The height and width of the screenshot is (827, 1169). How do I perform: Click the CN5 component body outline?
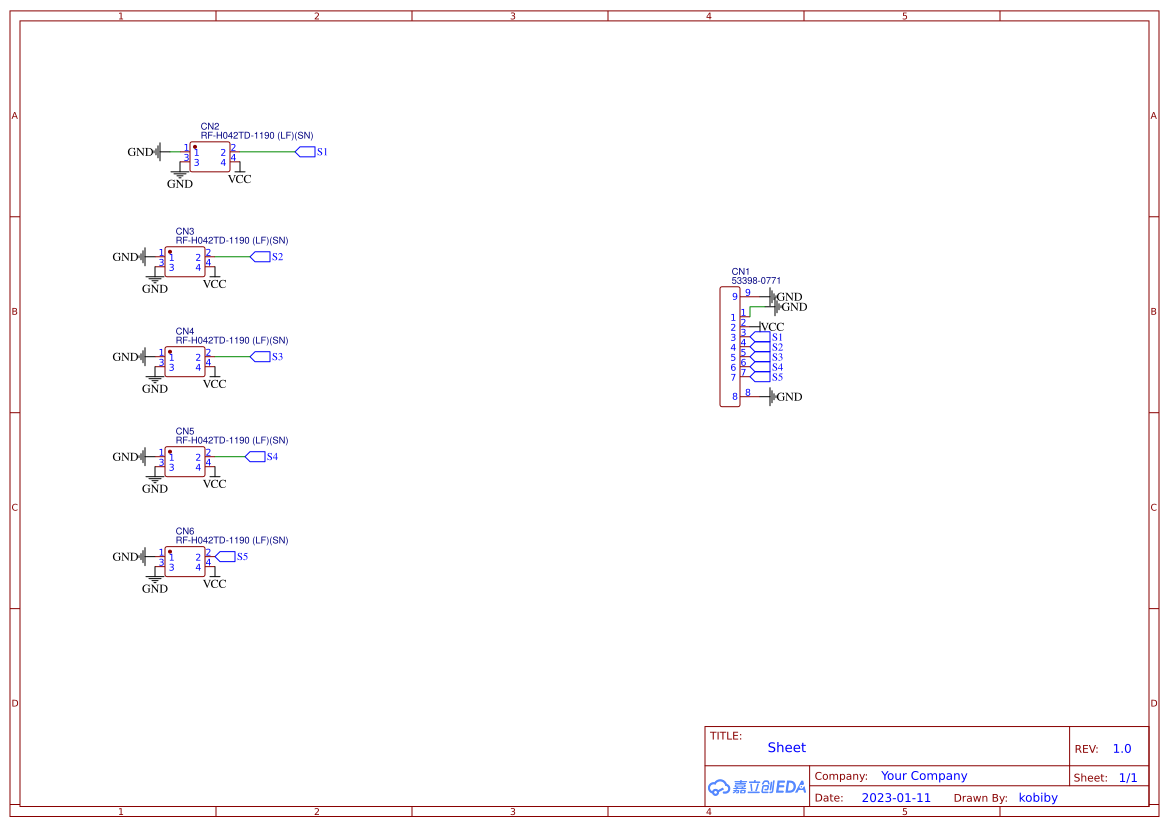187,460
